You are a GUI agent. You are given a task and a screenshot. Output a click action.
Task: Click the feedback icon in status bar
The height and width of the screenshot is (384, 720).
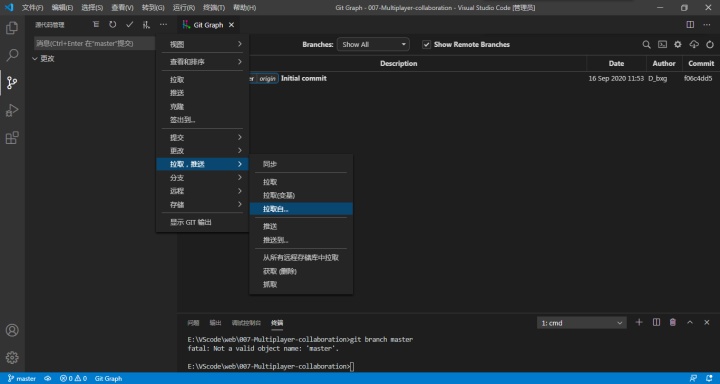[x=693, y=378]
